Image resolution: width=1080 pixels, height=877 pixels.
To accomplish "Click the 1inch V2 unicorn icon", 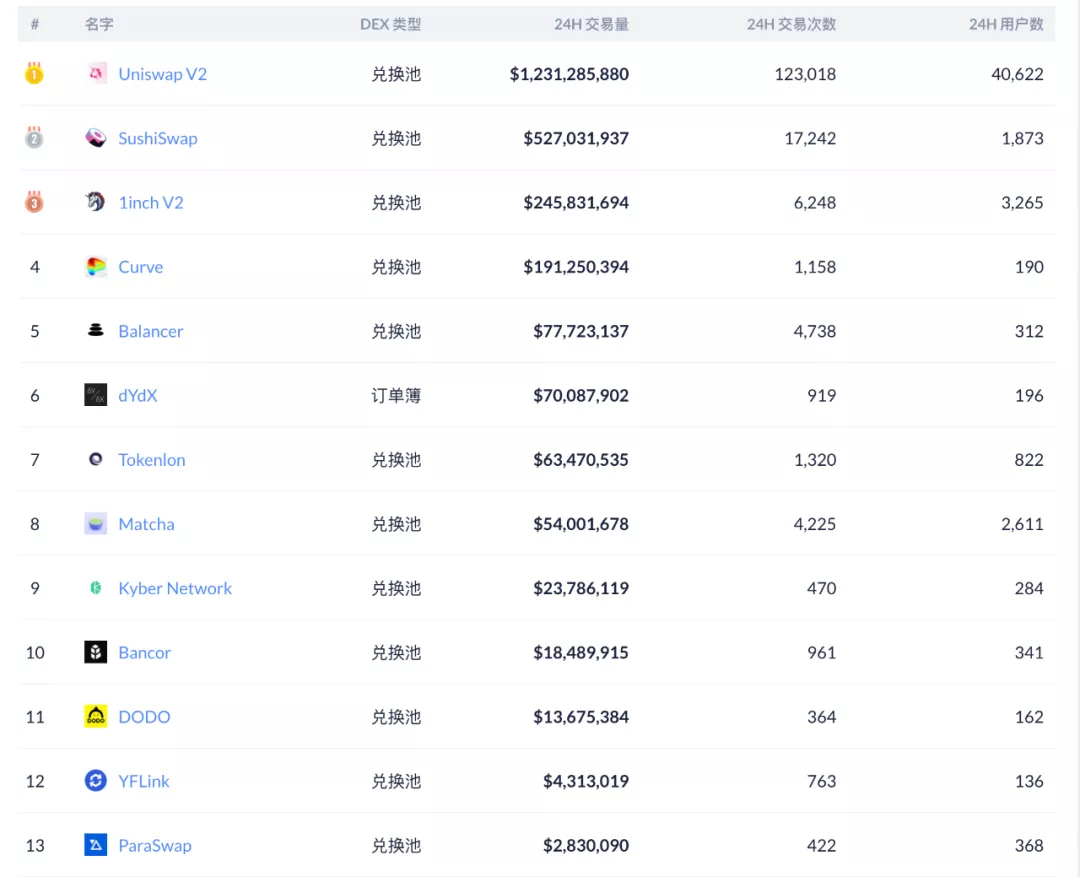I will 96,202.
